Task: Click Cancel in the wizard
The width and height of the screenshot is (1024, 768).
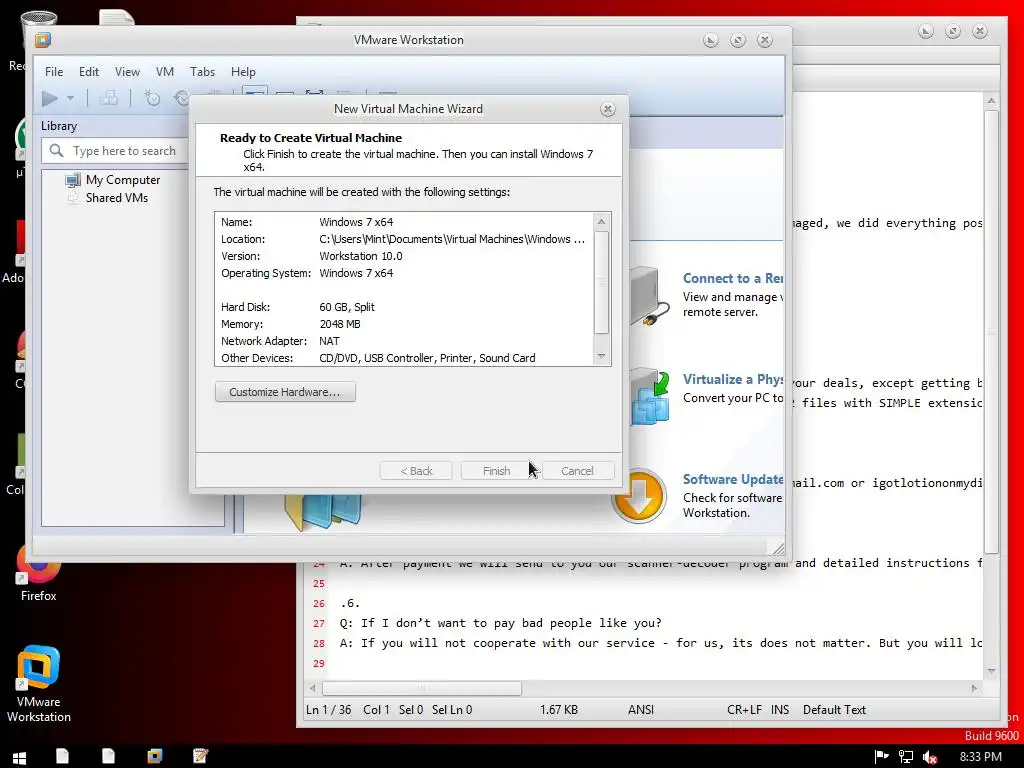Action: pos(577,471)
